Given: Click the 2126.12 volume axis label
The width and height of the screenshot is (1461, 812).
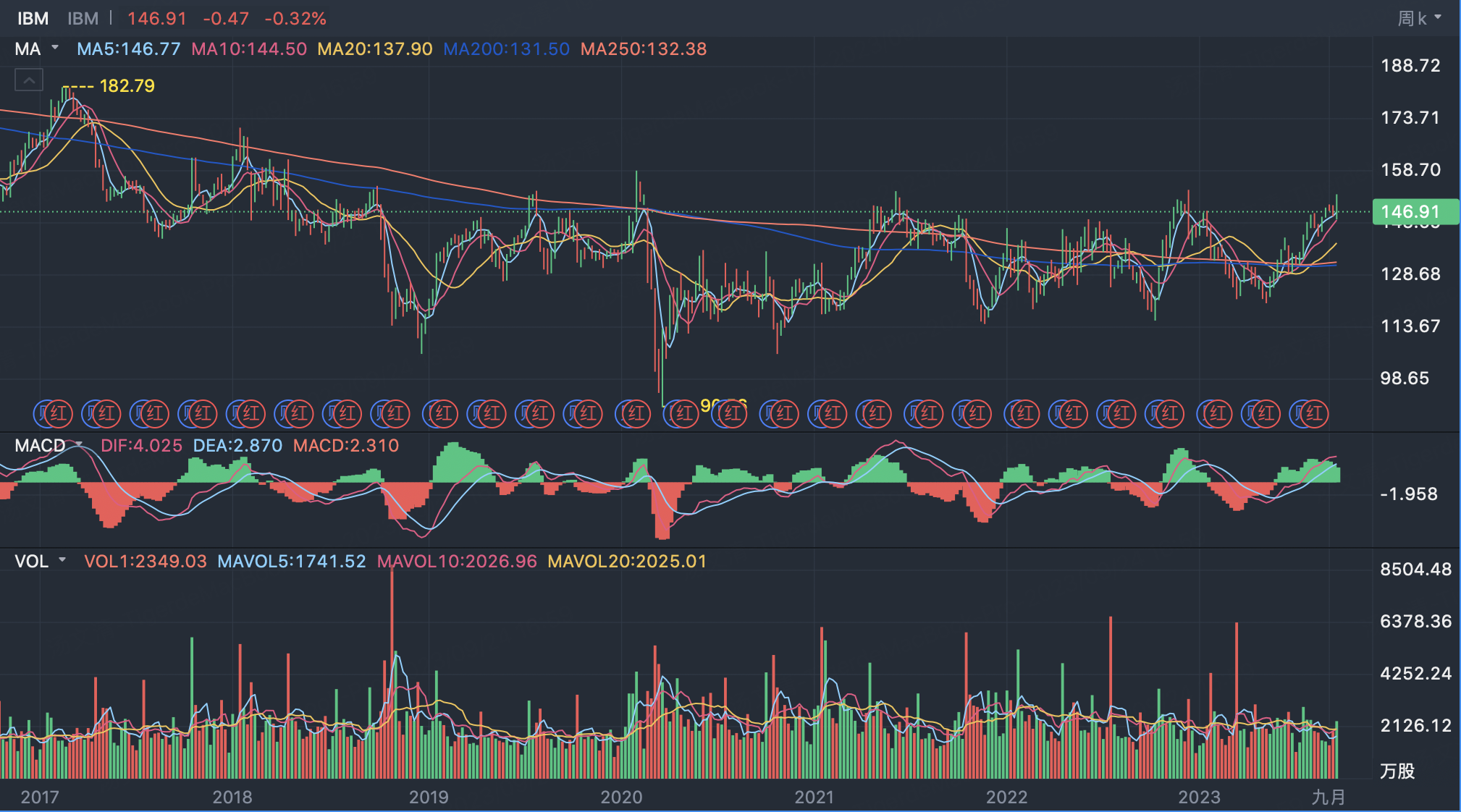Looking at the screenshot, I should tap(1415, 726).
